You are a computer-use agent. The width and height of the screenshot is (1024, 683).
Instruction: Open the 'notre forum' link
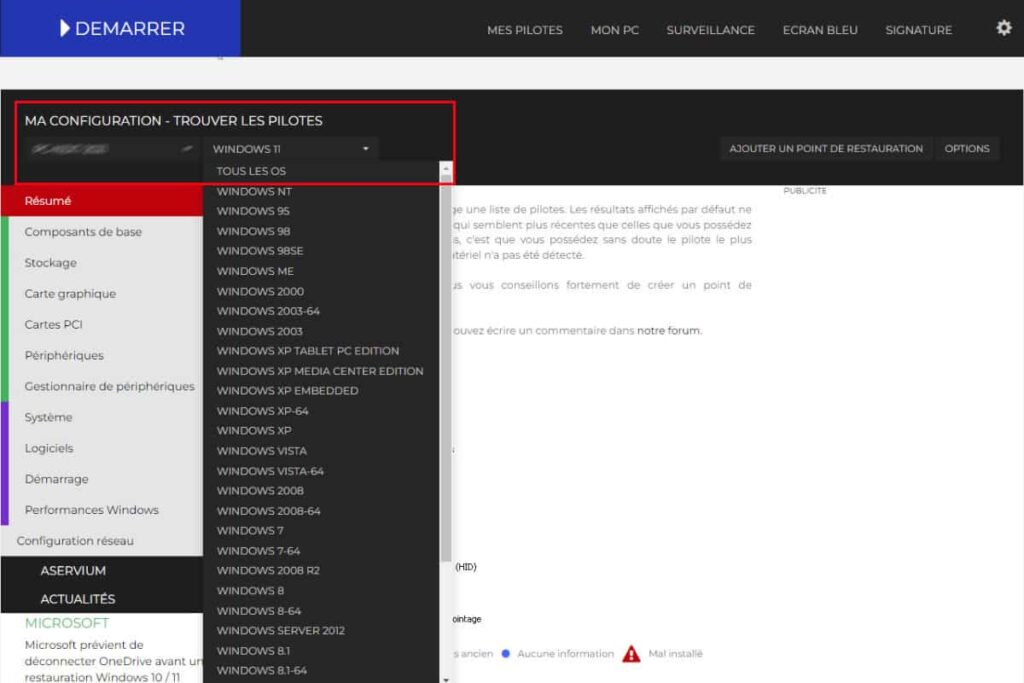[x=668, y=331]
